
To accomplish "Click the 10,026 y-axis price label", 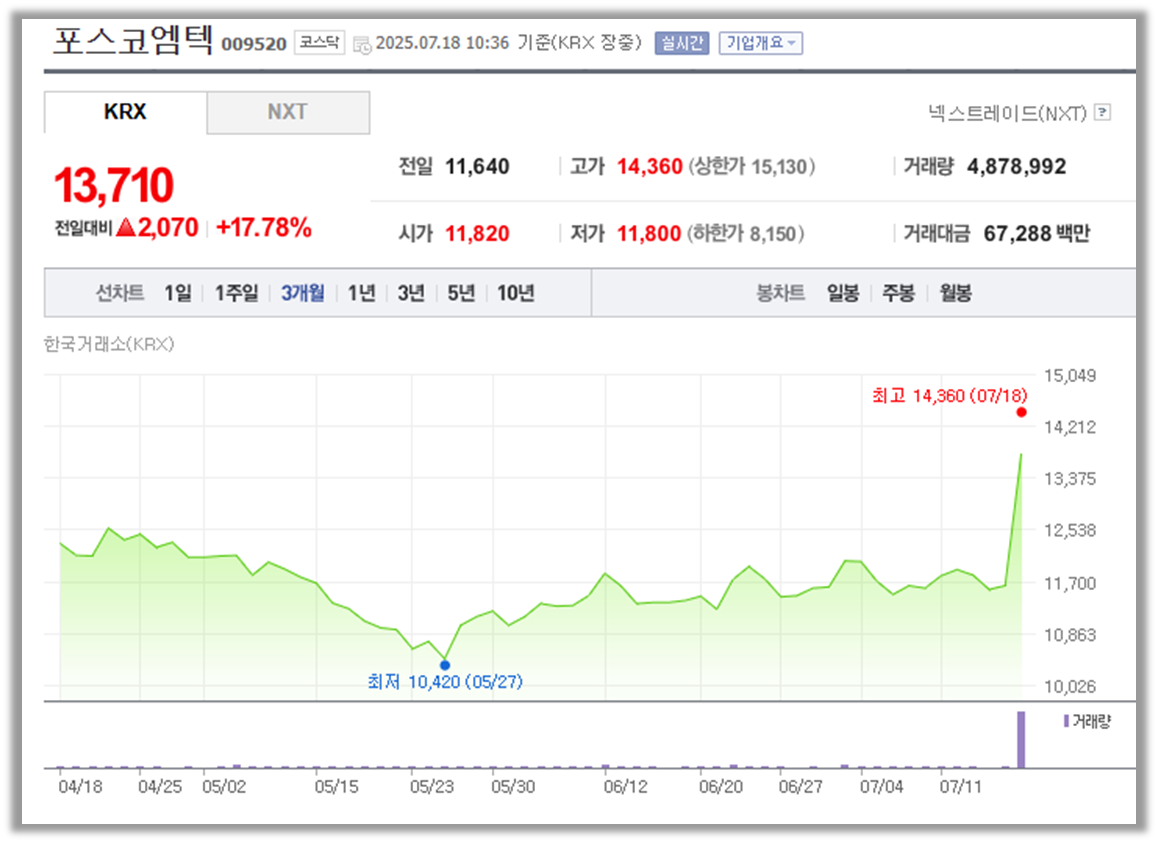I will [x=1069, y=686].
